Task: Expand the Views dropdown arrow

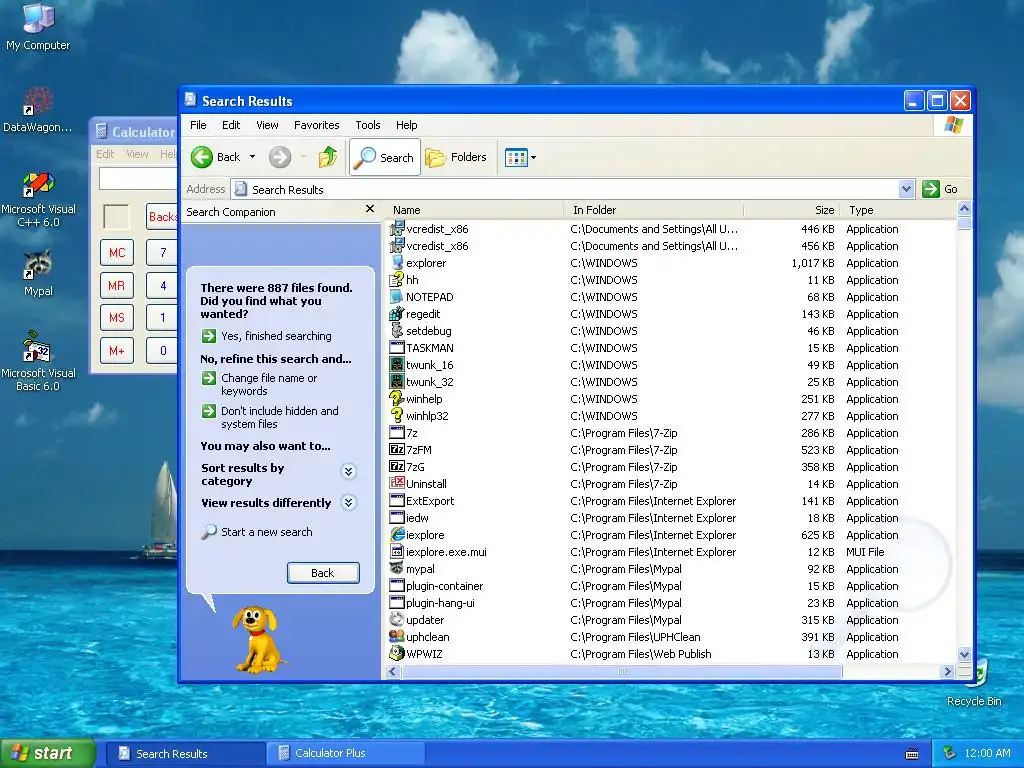Action: tap(534, 157)
